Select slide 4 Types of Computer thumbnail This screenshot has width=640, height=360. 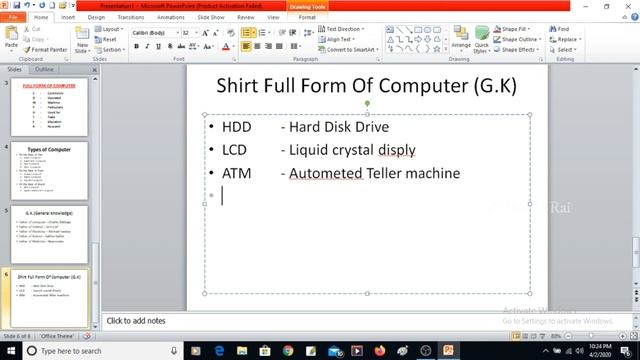click(x=49, y=171)
